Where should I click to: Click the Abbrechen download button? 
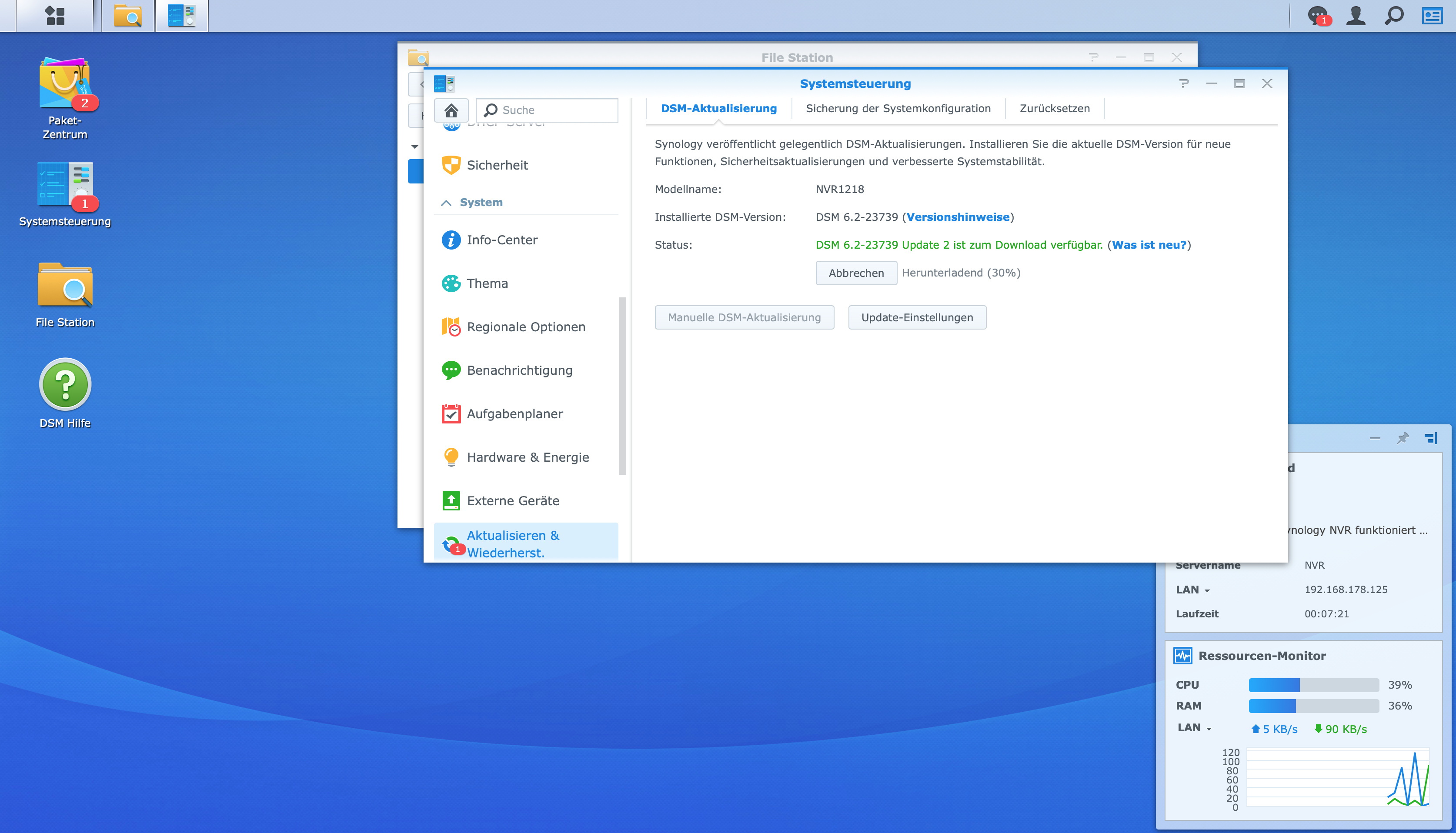(856, 273)
